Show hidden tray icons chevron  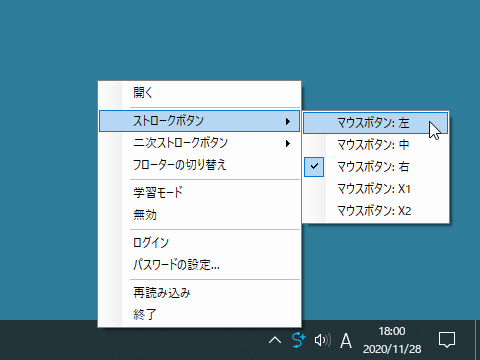click(275, 341)
